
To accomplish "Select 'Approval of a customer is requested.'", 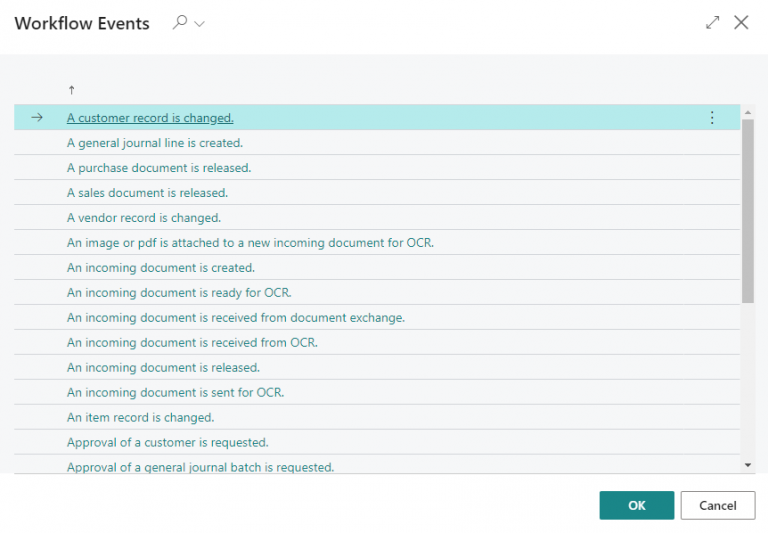I will (168, 443).
